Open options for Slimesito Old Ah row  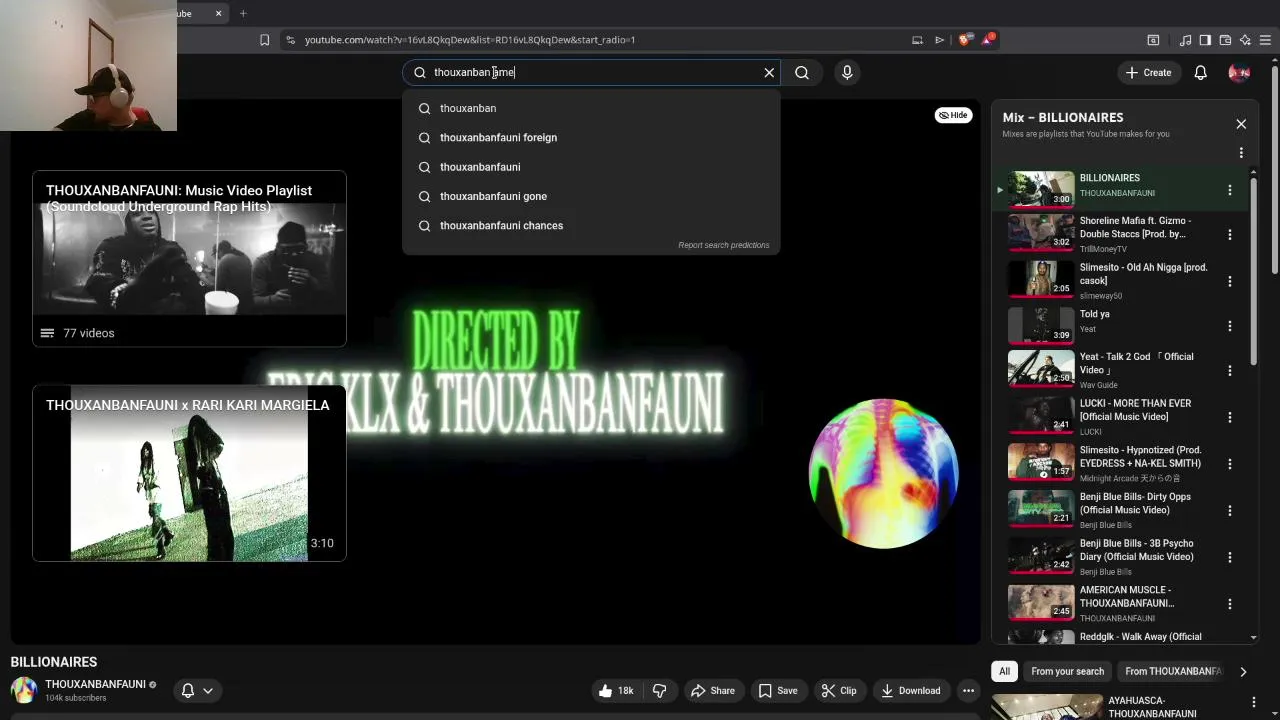point(1230,281)
